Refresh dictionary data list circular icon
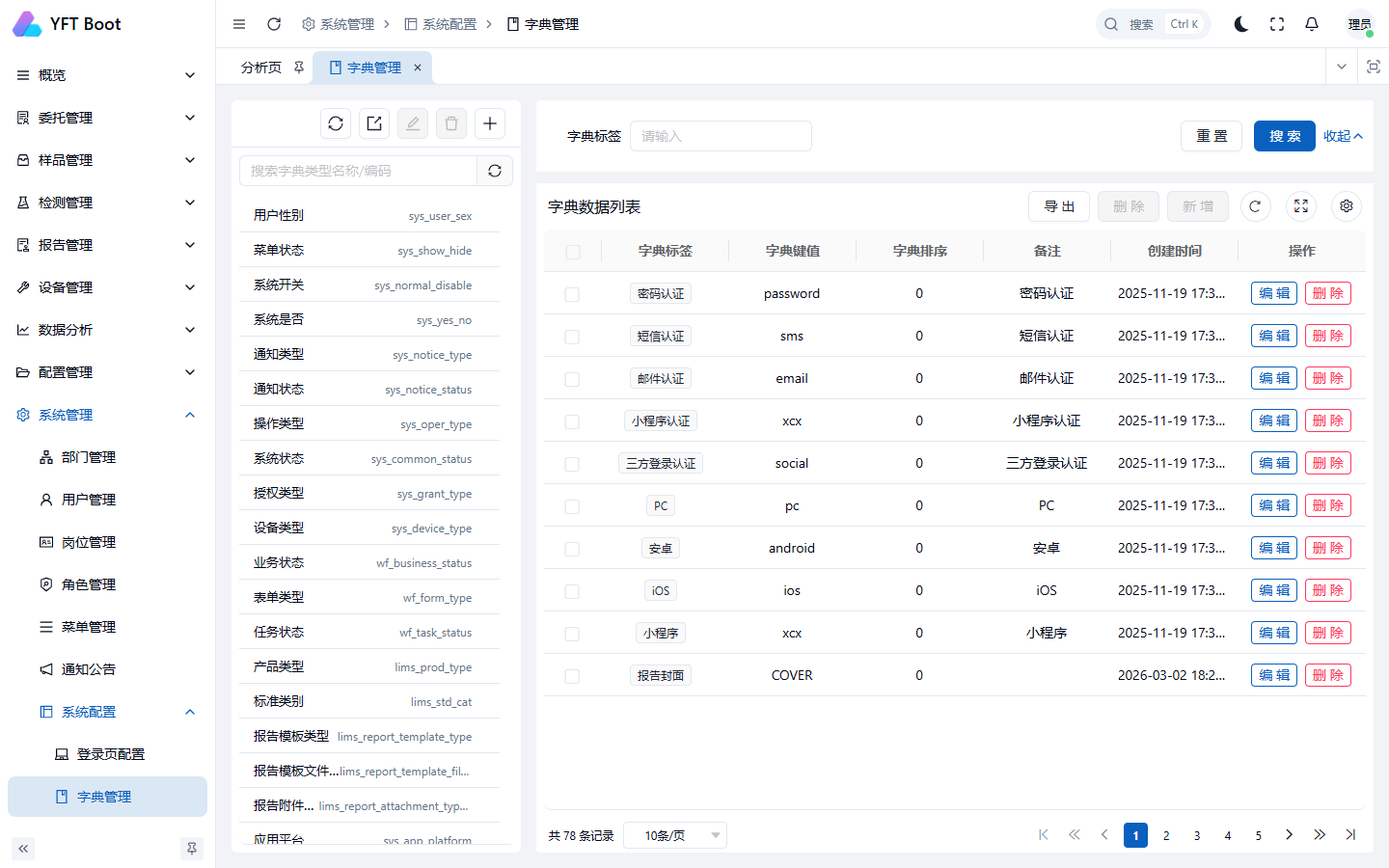 (1255, 206)
